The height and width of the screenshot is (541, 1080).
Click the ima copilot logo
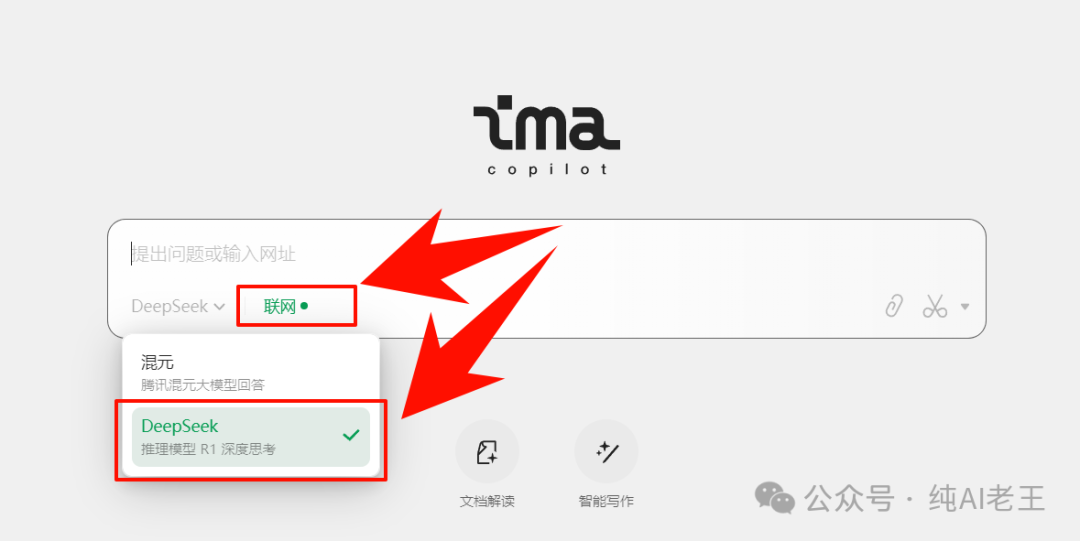547,135
